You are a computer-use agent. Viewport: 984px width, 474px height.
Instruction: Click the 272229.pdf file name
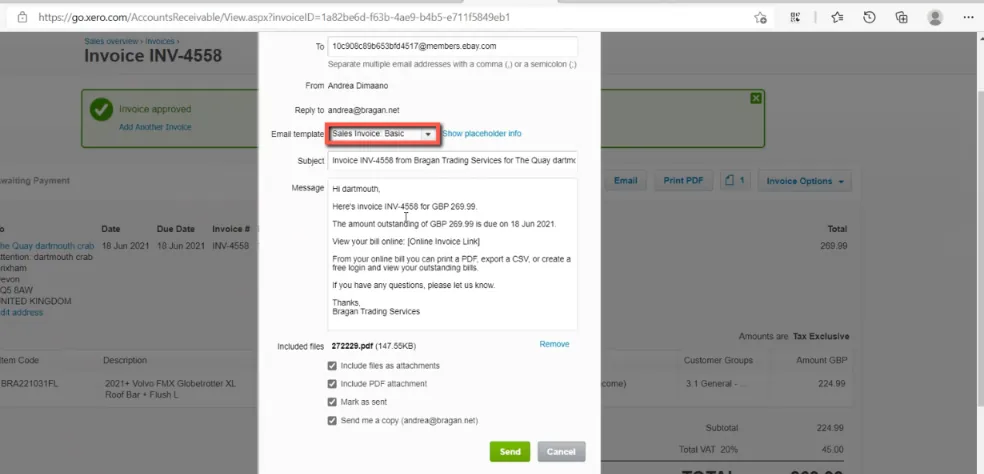point(352,346)
